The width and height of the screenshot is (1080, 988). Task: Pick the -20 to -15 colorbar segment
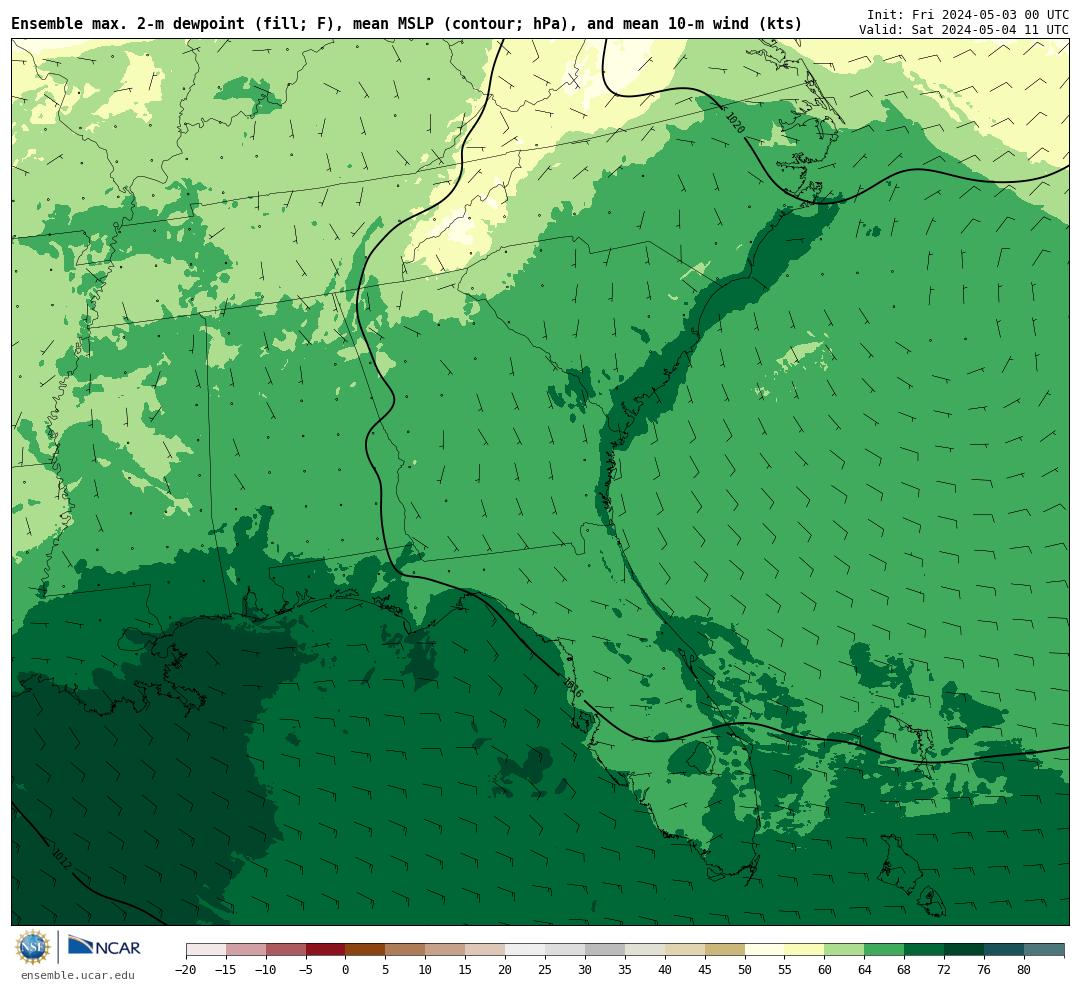tap(206, 950)
